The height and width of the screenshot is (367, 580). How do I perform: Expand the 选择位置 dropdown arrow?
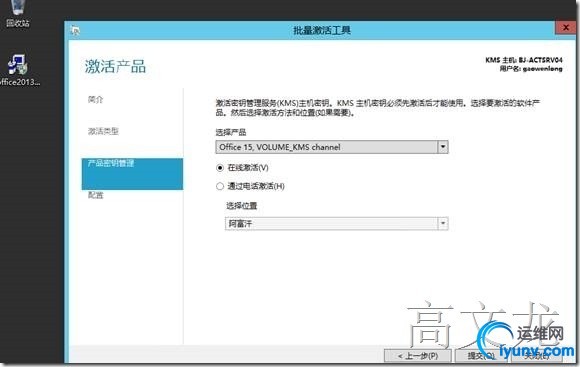(443, 223)
